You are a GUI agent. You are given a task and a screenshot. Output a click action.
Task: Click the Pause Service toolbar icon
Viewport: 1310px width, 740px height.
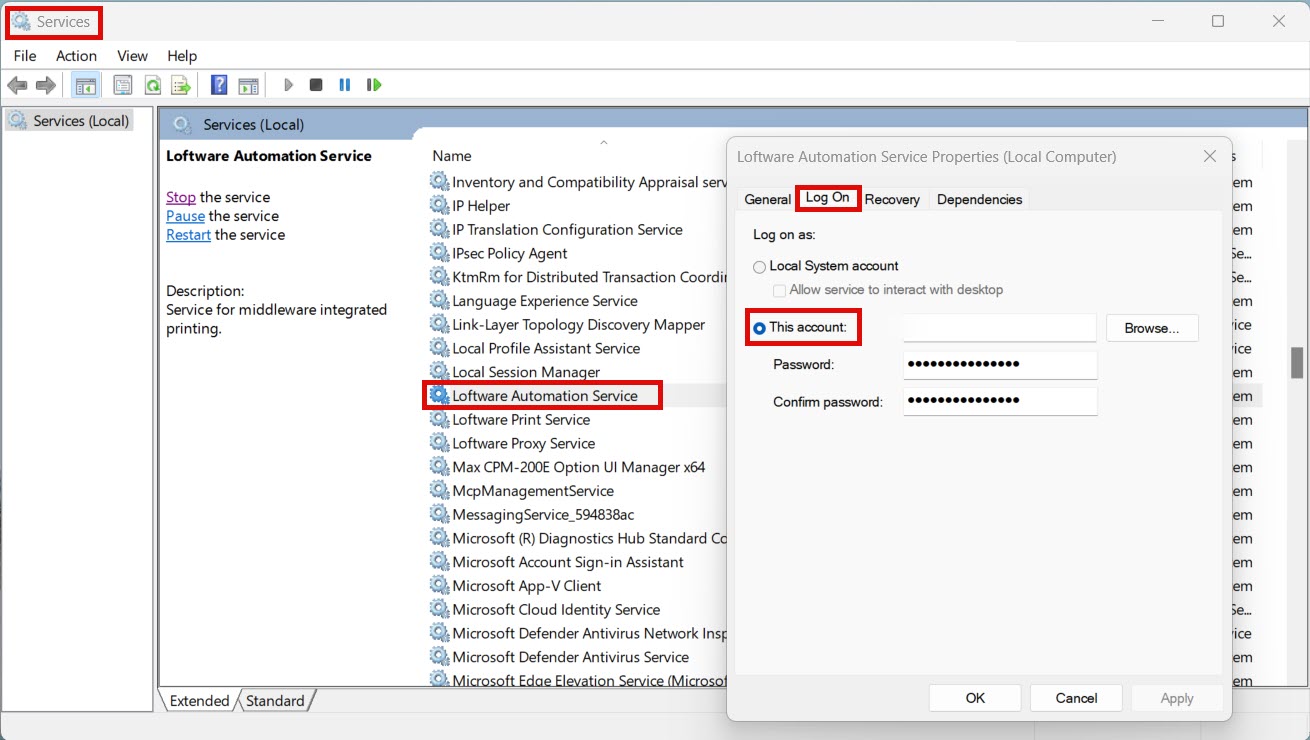pos(345,85)
